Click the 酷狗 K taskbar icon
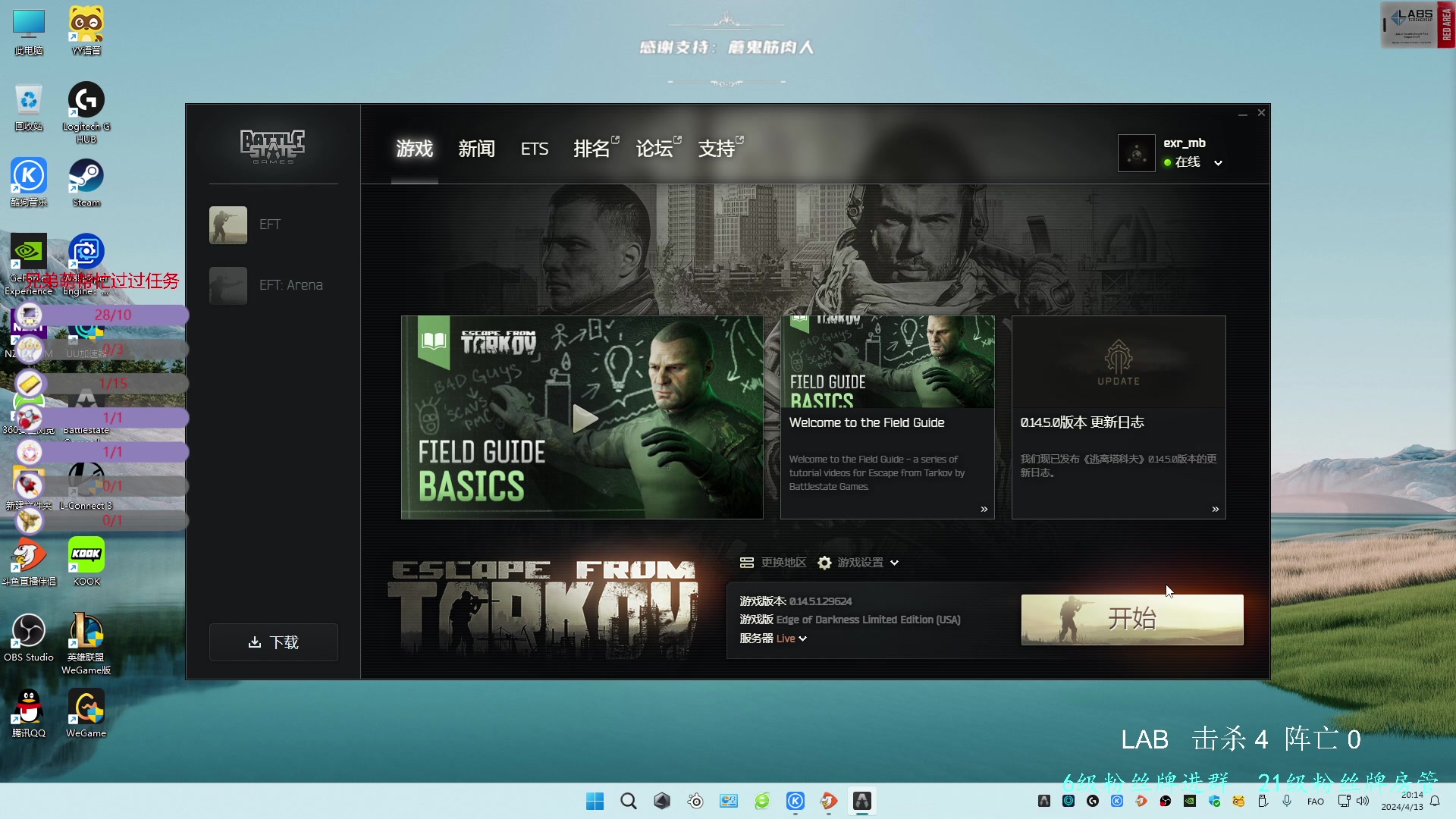This screenshot has height=819, width=1456. click(795, 801)
